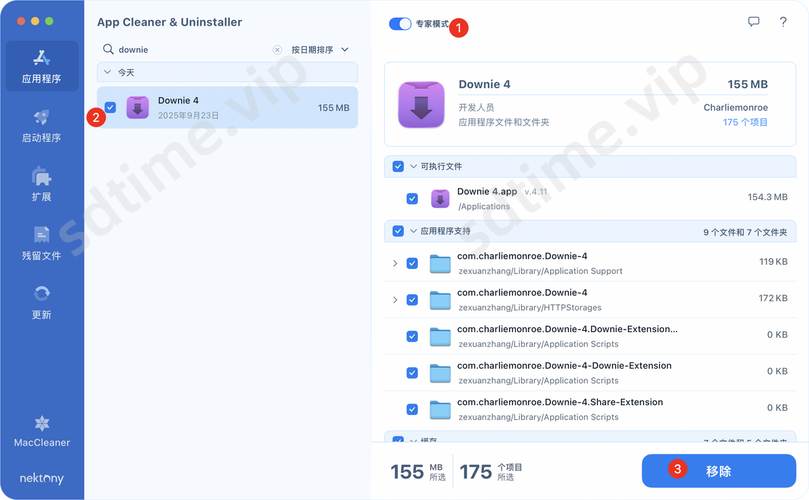This screenshot has width=809, height=500.
Task: Uncheck the 应用程序支持 section checkbox
Action: [x=398, y=231]
